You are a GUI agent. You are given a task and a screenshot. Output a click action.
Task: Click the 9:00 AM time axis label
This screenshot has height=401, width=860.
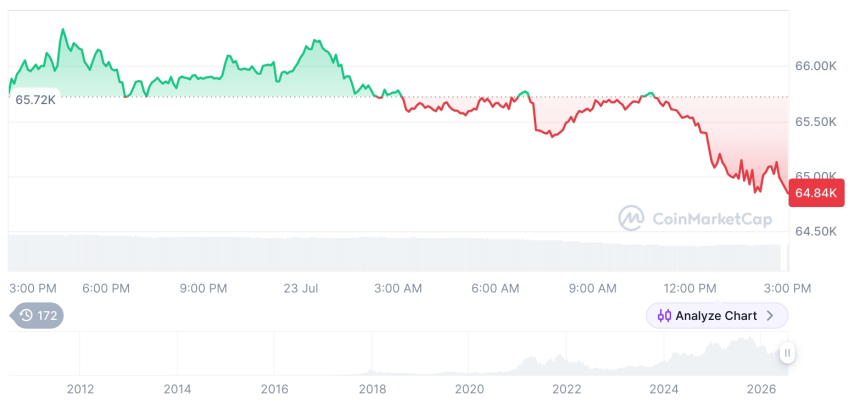click(x=591, y=289)
